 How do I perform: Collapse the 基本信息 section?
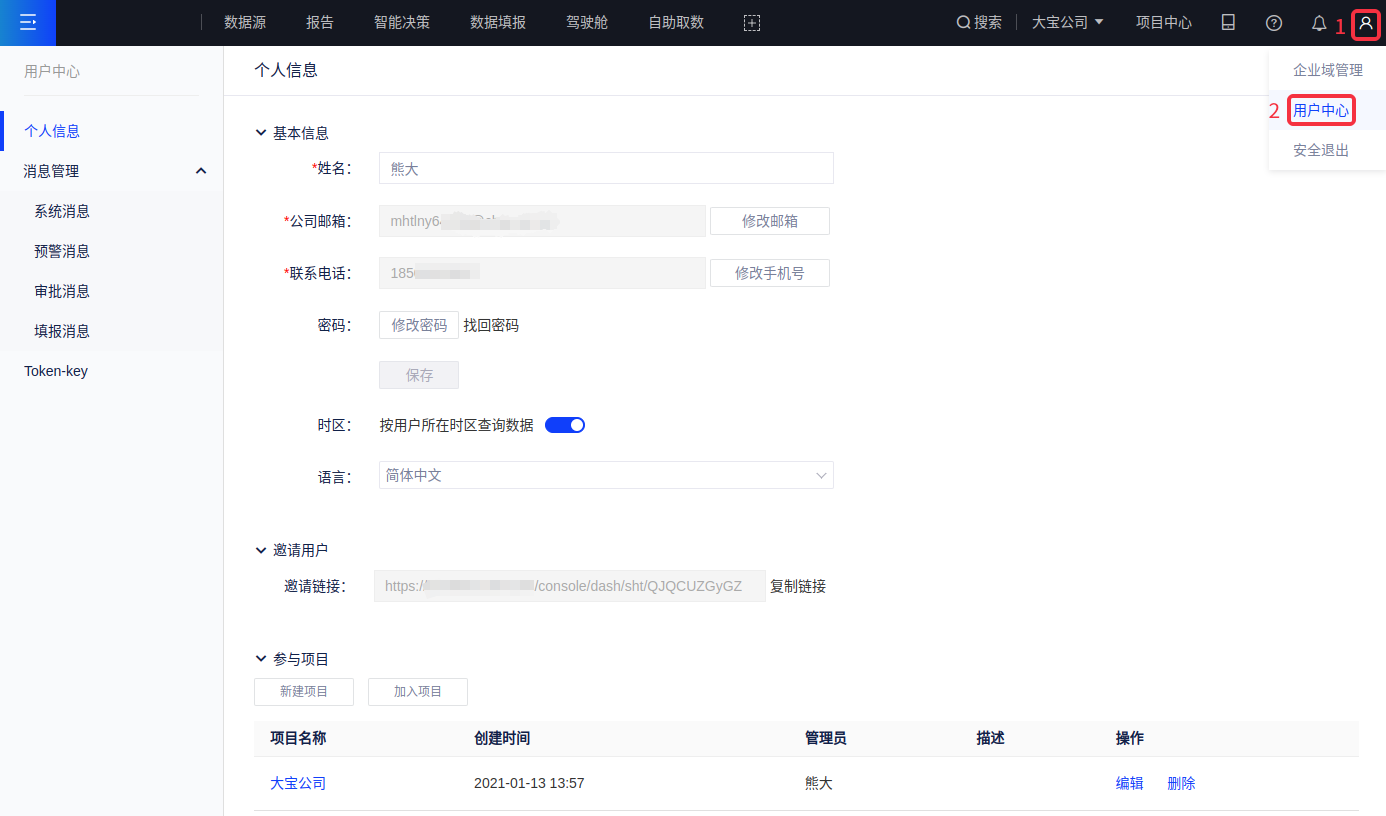click(261, 133)
